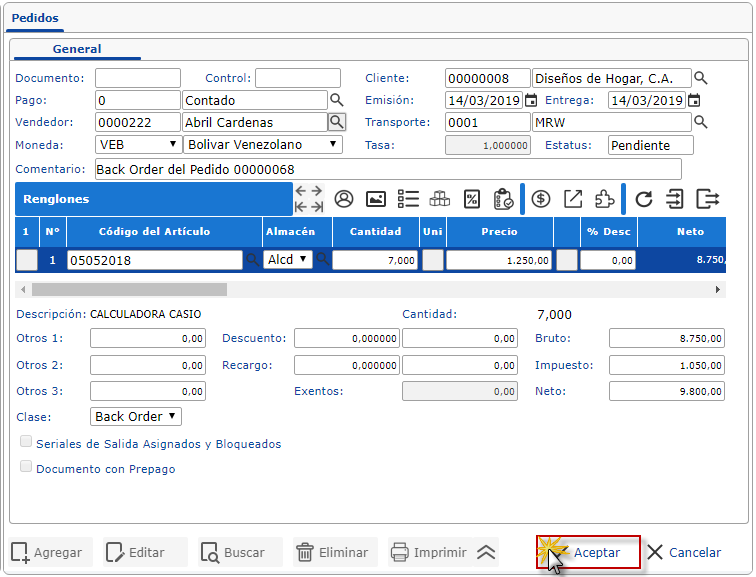Screen dimensions: 756x577
Task: Check the Documento con Prepago box
Action: [26, 468]
